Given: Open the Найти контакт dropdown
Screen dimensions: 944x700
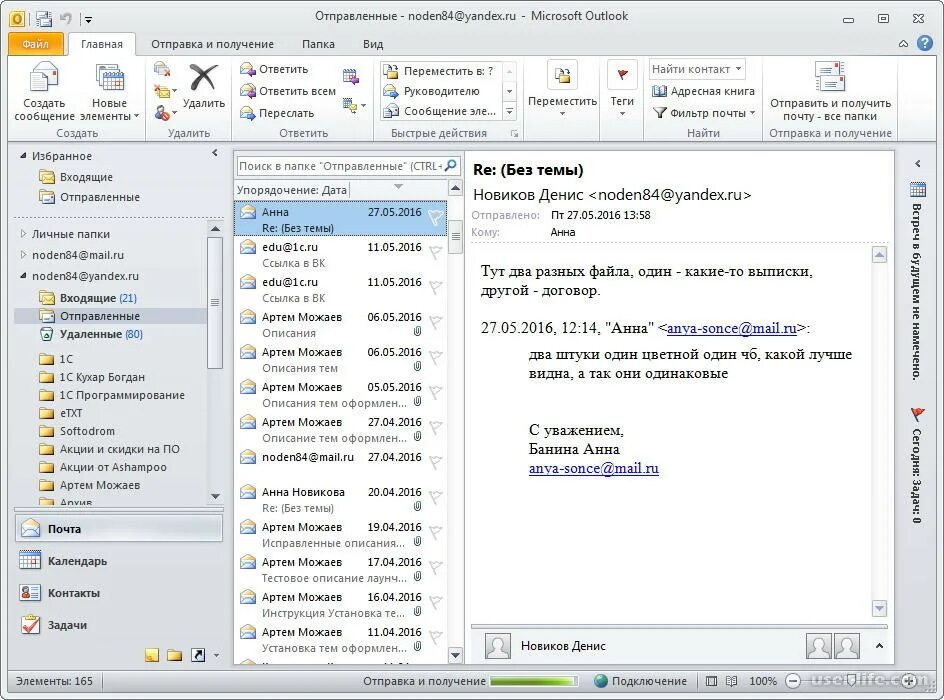Looking at the screenshot, I should [738, 69].
